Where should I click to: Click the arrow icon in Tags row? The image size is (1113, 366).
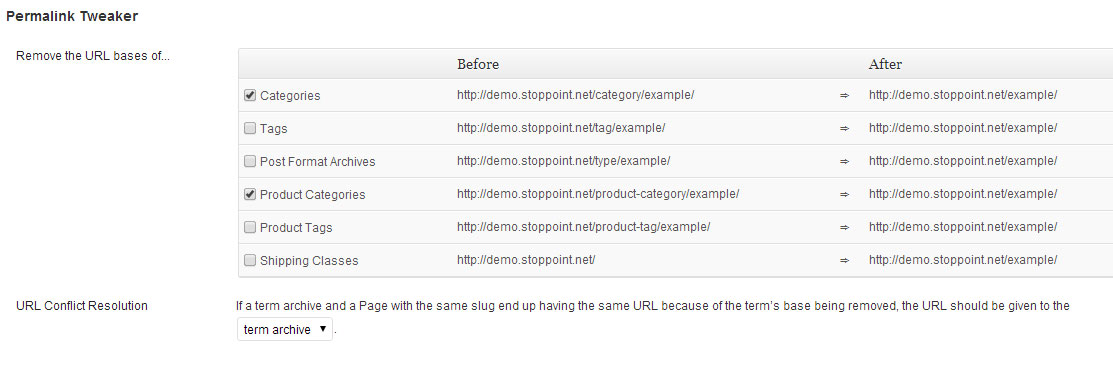coord(844,128)
